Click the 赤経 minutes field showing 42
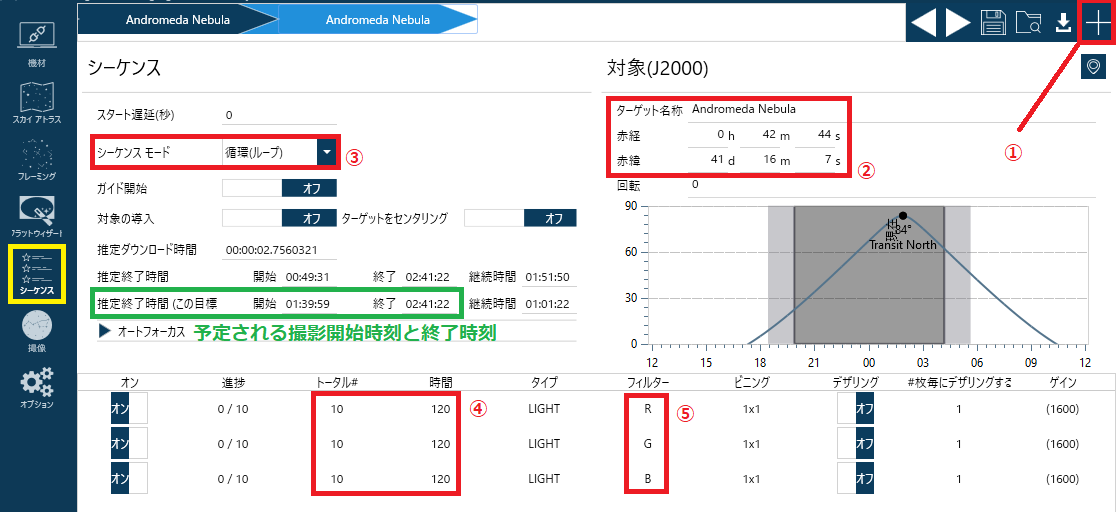Viewport: 1116px width, 512px height. tap(759, 135)
